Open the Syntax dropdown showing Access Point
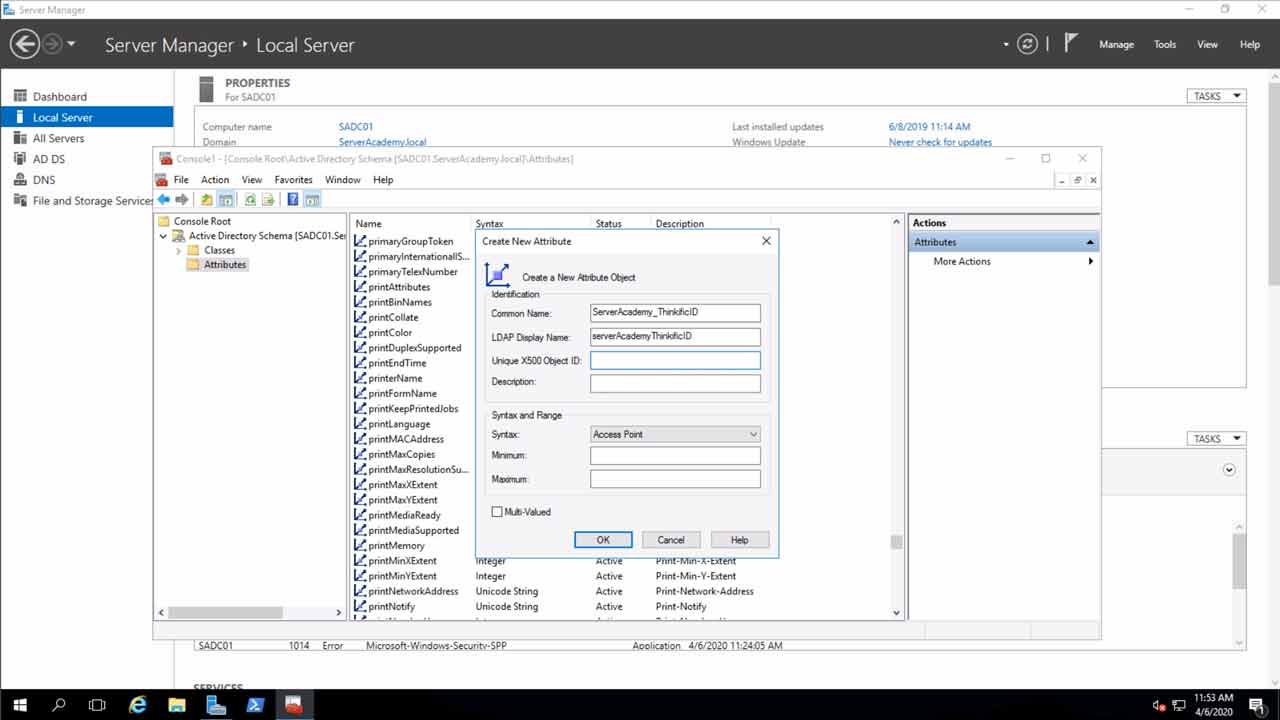The height and width of the screenshot is (720, 1280). coord(675,434)
